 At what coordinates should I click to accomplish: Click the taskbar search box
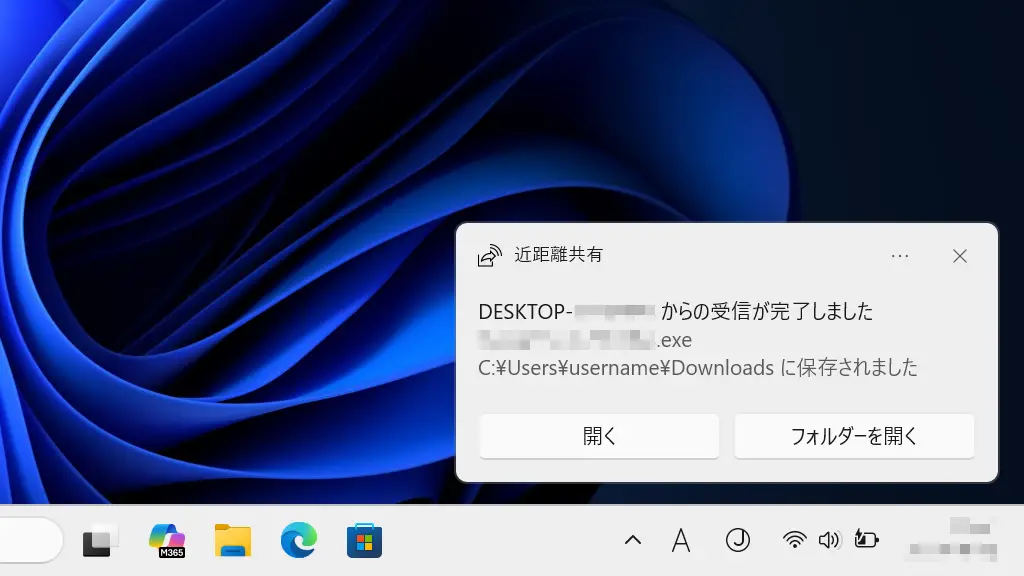30,541
